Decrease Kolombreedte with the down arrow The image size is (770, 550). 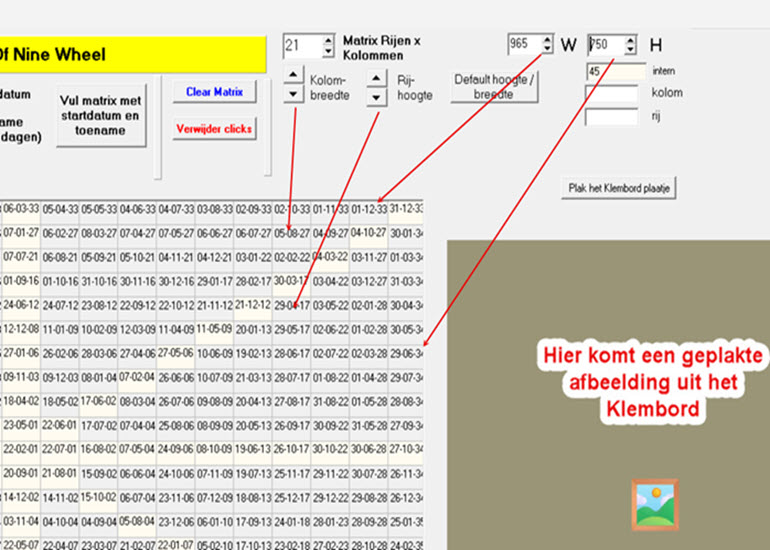point(291,95)
